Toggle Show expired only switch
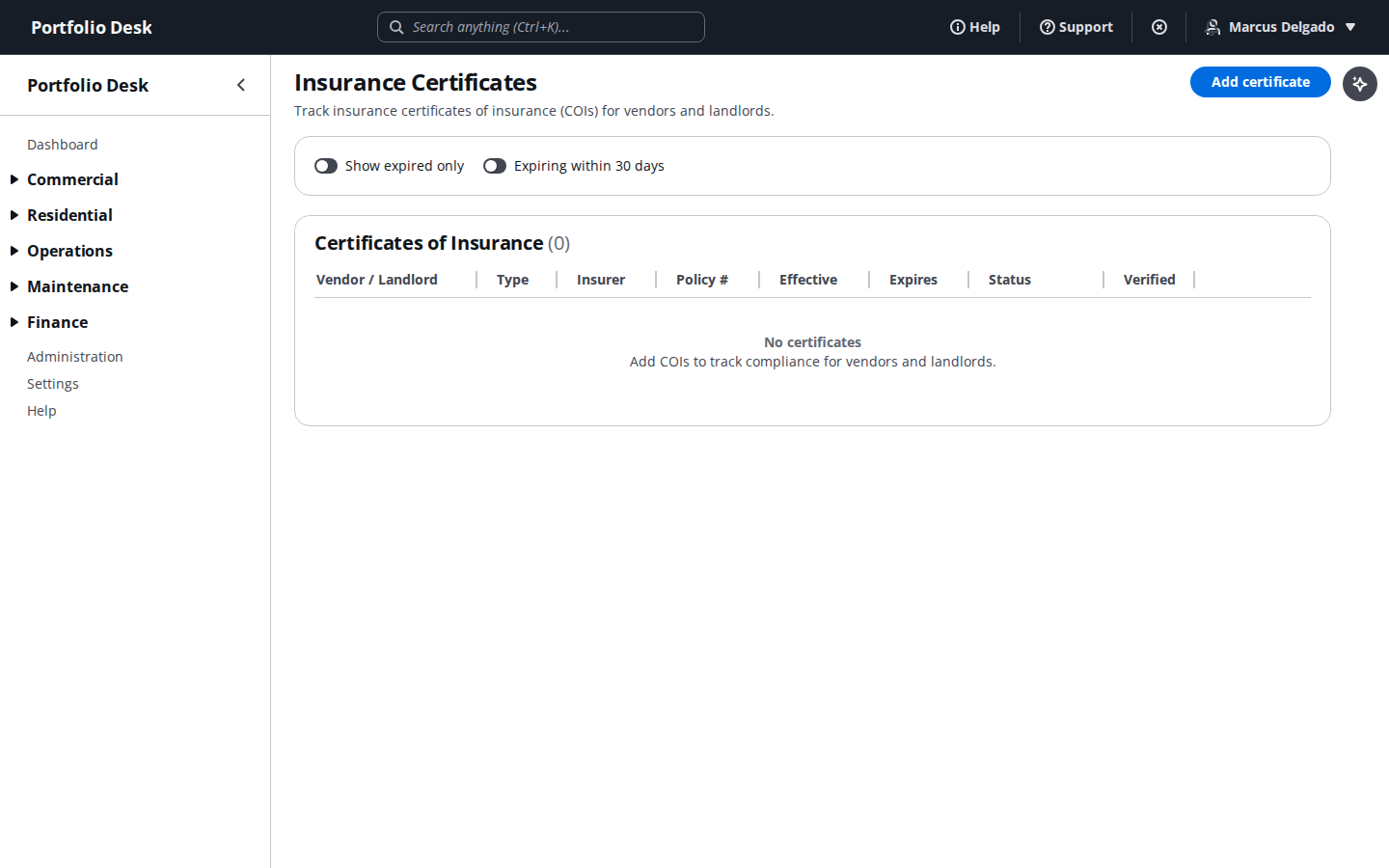Viewport: 1389px width, 868px height. (326, 166)
